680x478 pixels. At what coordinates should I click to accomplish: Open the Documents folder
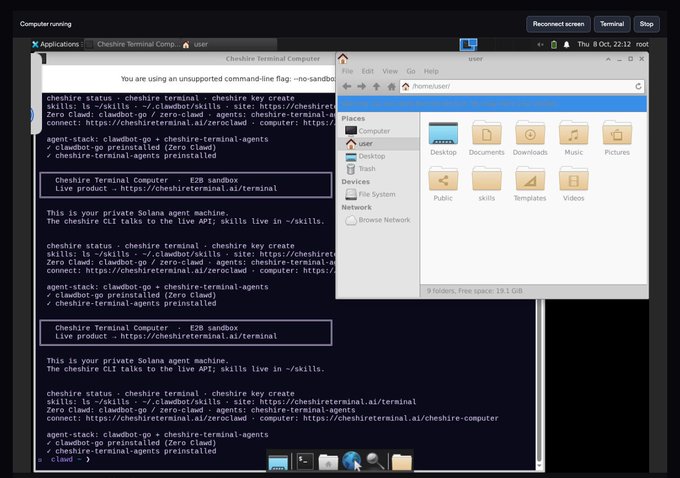click(x=487, y=138)
